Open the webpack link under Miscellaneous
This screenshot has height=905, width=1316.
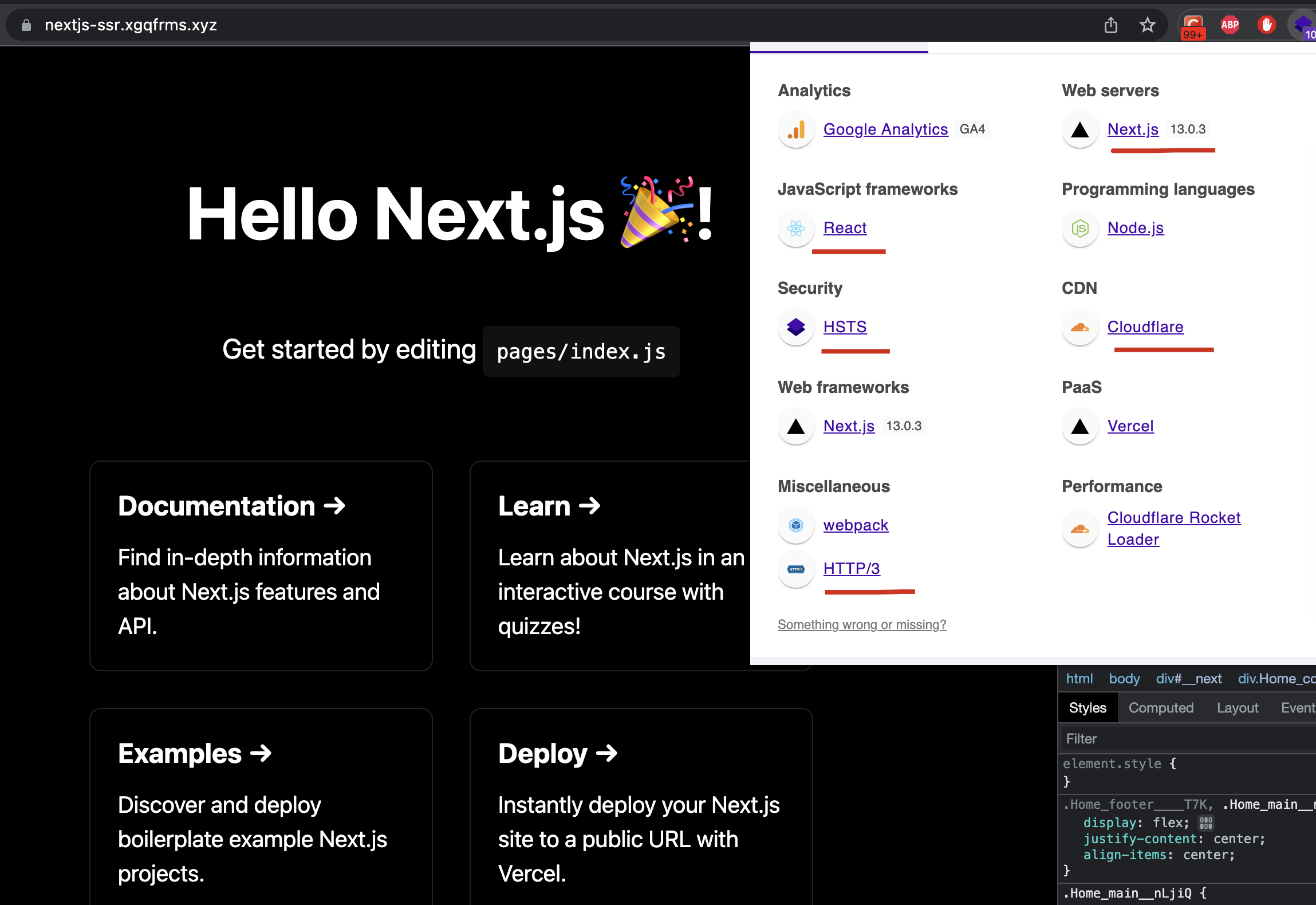856,525
